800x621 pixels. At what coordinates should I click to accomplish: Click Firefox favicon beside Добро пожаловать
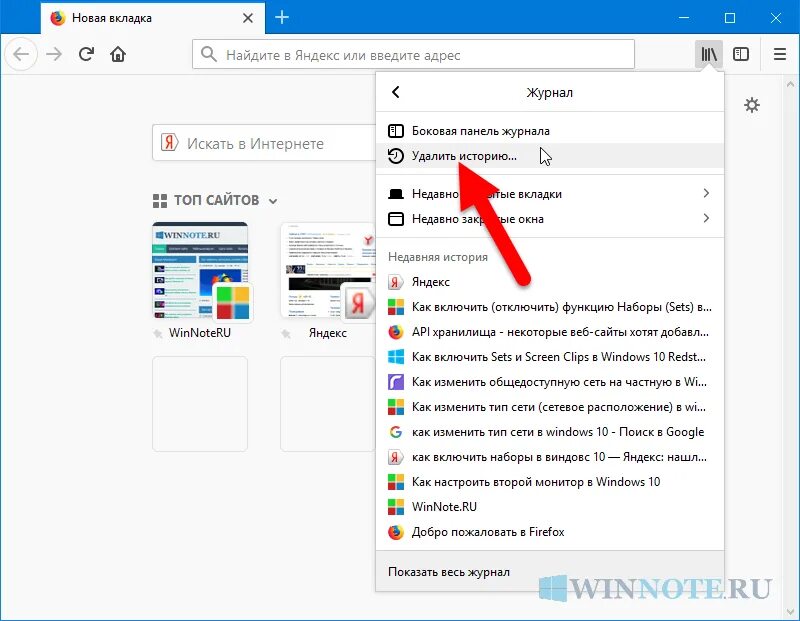pyautogui.click(x=396, y=532)
